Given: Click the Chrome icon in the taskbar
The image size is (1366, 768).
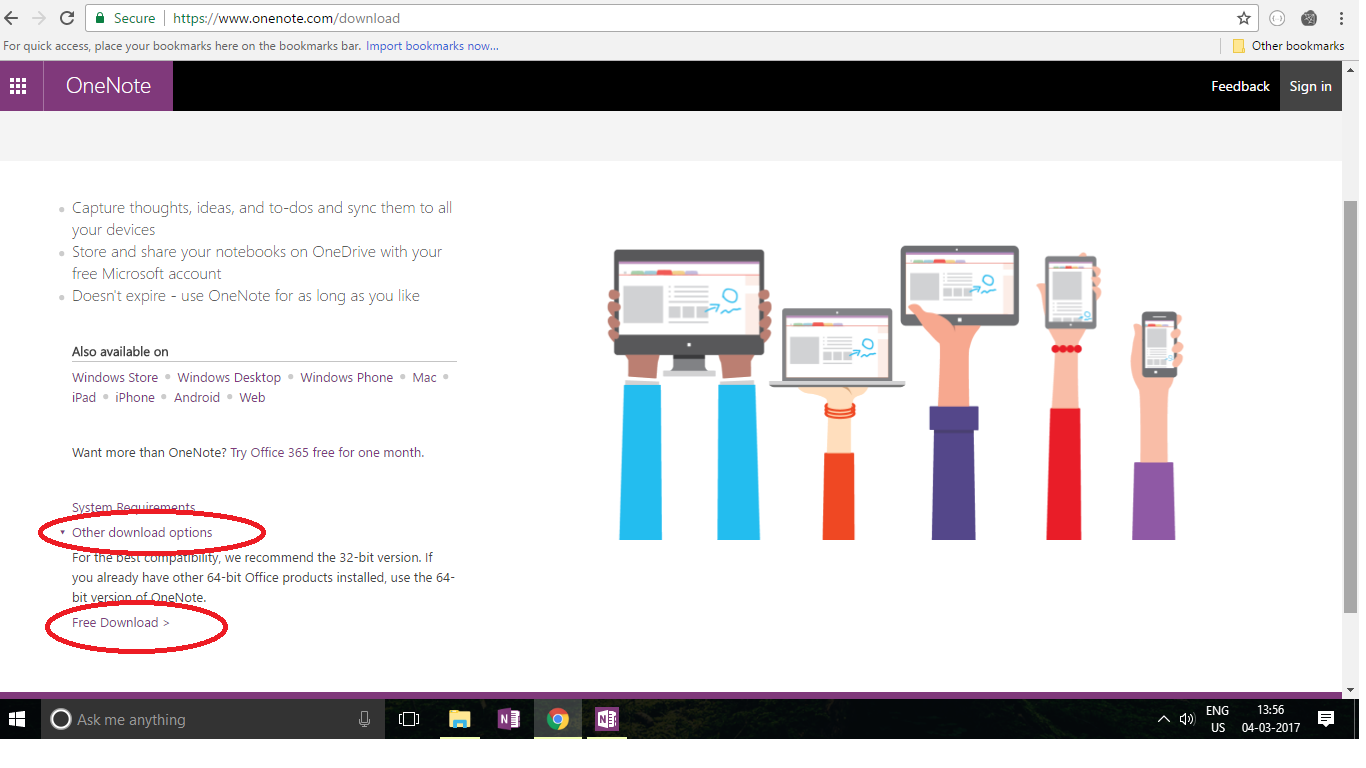Looking at the screenshot, I should 558,719.
